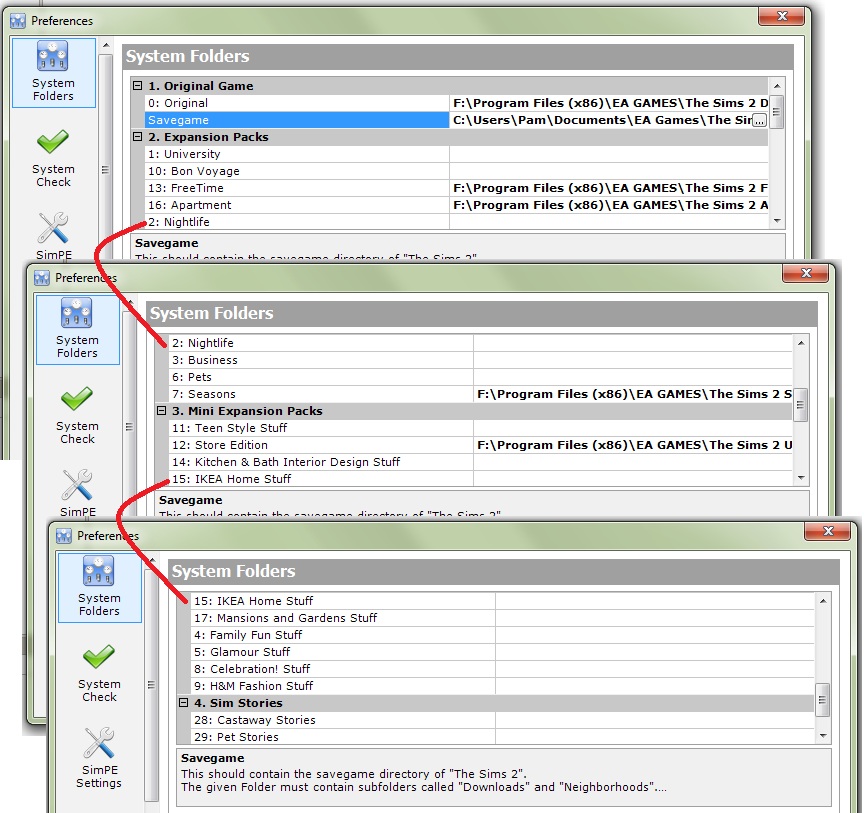Image resolution: width=865 pixels, height=813 pixels.
Task: Select System Folders in the bottom Preferences window
Action: pos(99,586)
